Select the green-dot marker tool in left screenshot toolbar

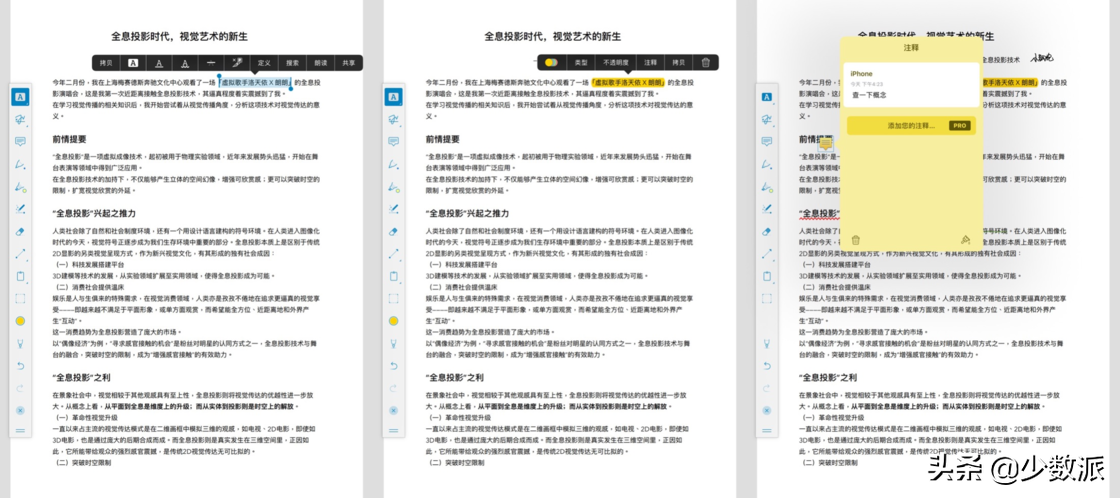pos(20,186)
